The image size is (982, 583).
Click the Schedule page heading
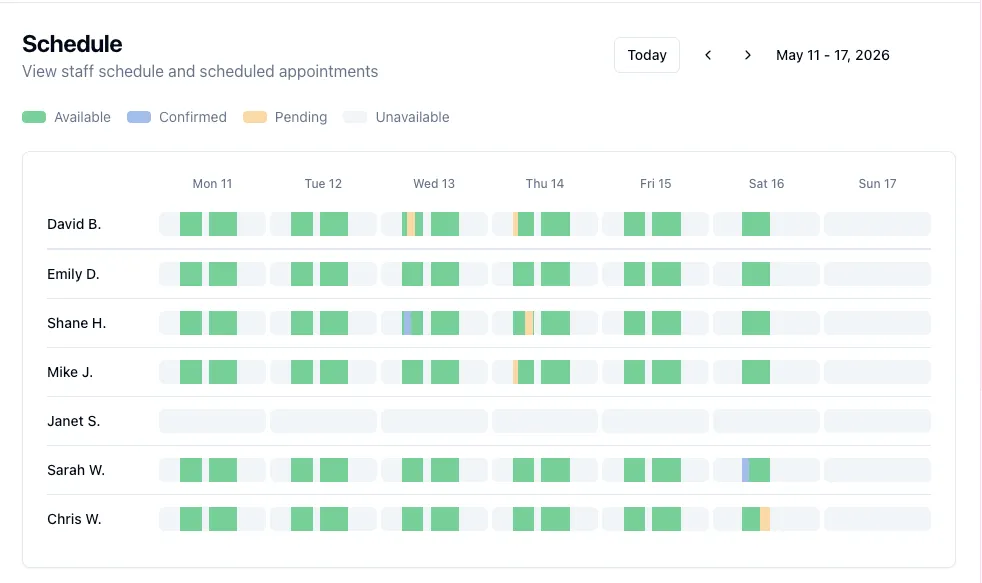click(x=72, y=44)
